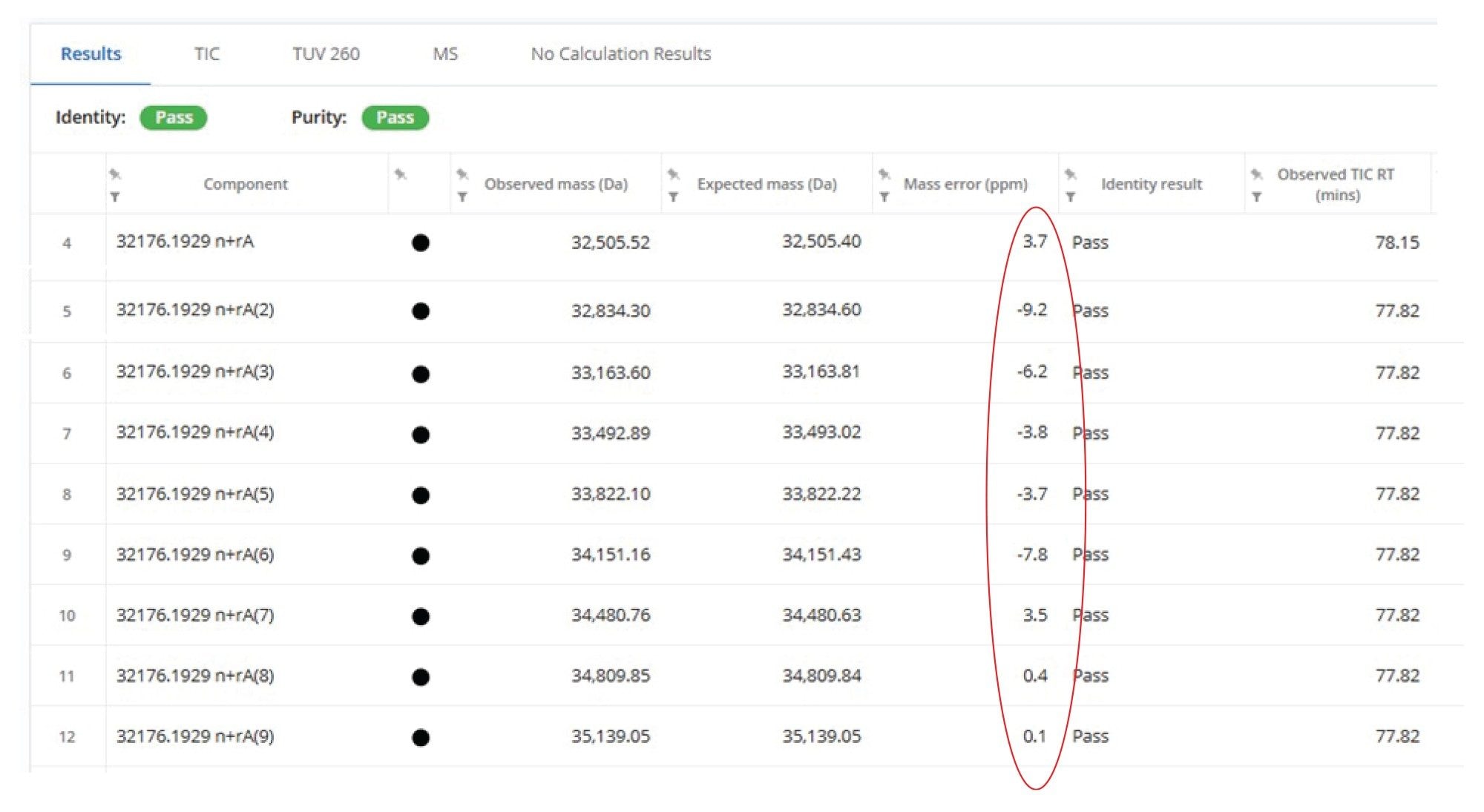The image size is (1484, 812).
Task: Sort by Expected mass (Da) header
Action: tap(766, 184)
